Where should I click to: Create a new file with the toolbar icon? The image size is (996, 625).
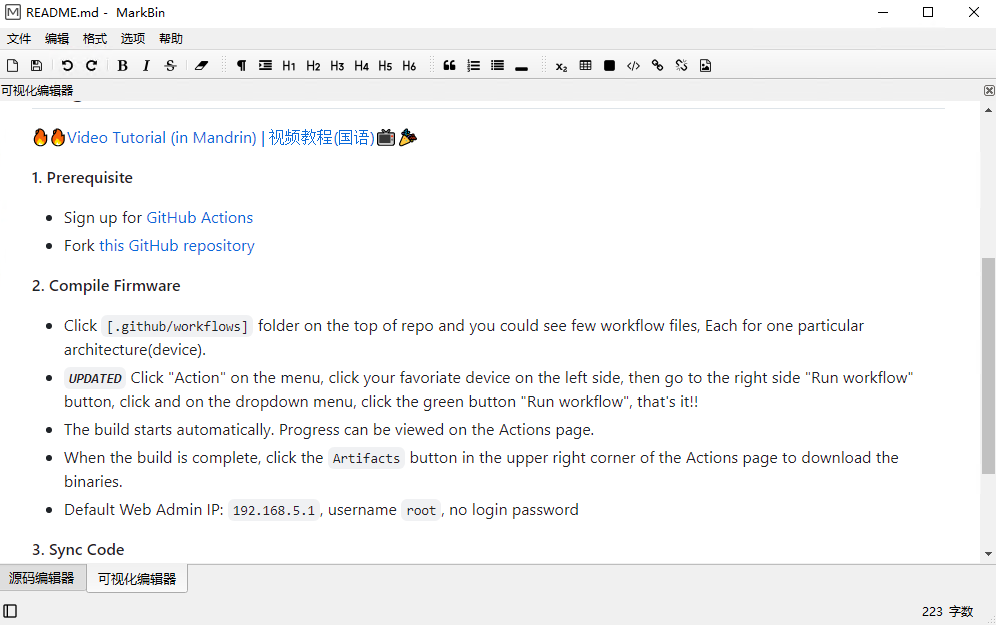coord(12,65)
